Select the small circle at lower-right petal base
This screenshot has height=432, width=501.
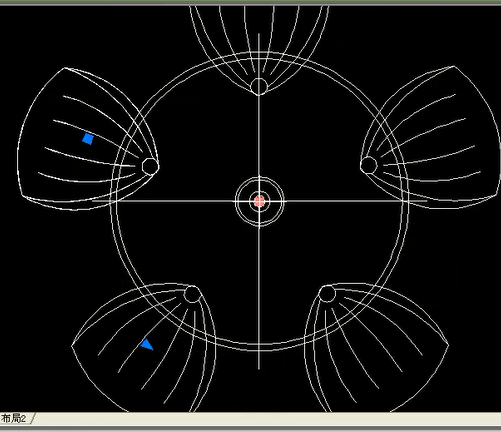pyautogui.click(x=327, y=294)
